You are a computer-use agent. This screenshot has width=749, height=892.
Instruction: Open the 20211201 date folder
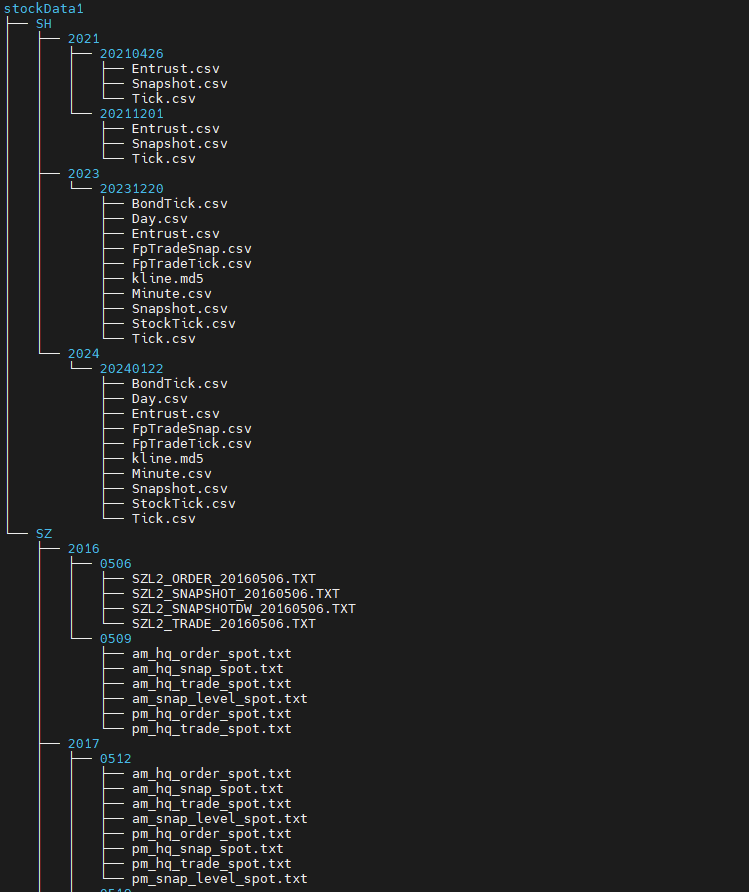[131, 114]
